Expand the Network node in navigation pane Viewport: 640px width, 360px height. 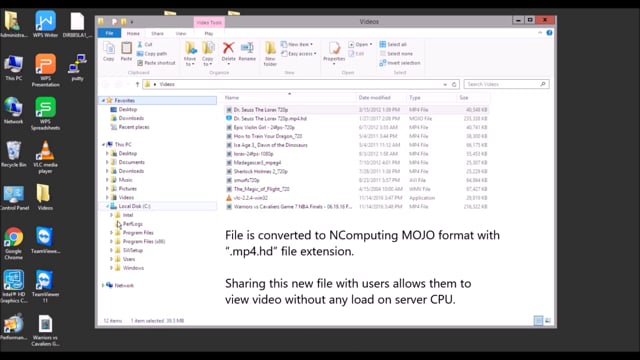(x=103, y=285)
